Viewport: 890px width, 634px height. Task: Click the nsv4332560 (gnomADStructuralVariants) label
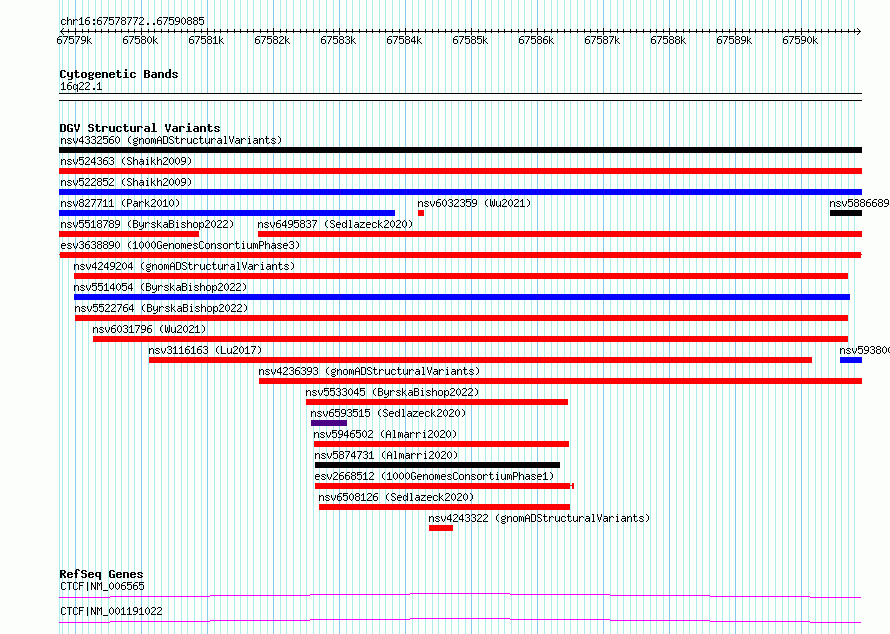[171, 140]
